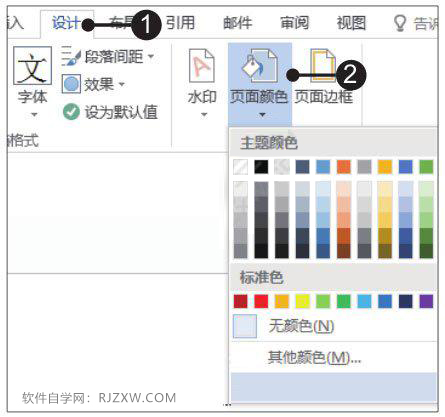The width and height of the screenshot is (445, 417).
Task: Choose purple standard color
Action: point(426,301)
